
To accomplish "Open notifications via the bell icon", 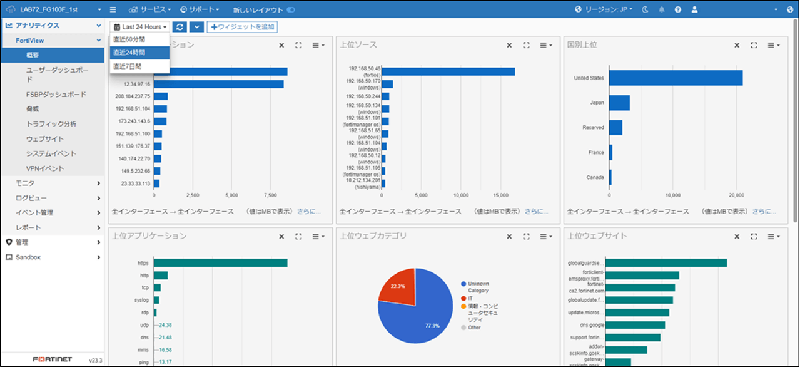I will [x=662, y=9].
